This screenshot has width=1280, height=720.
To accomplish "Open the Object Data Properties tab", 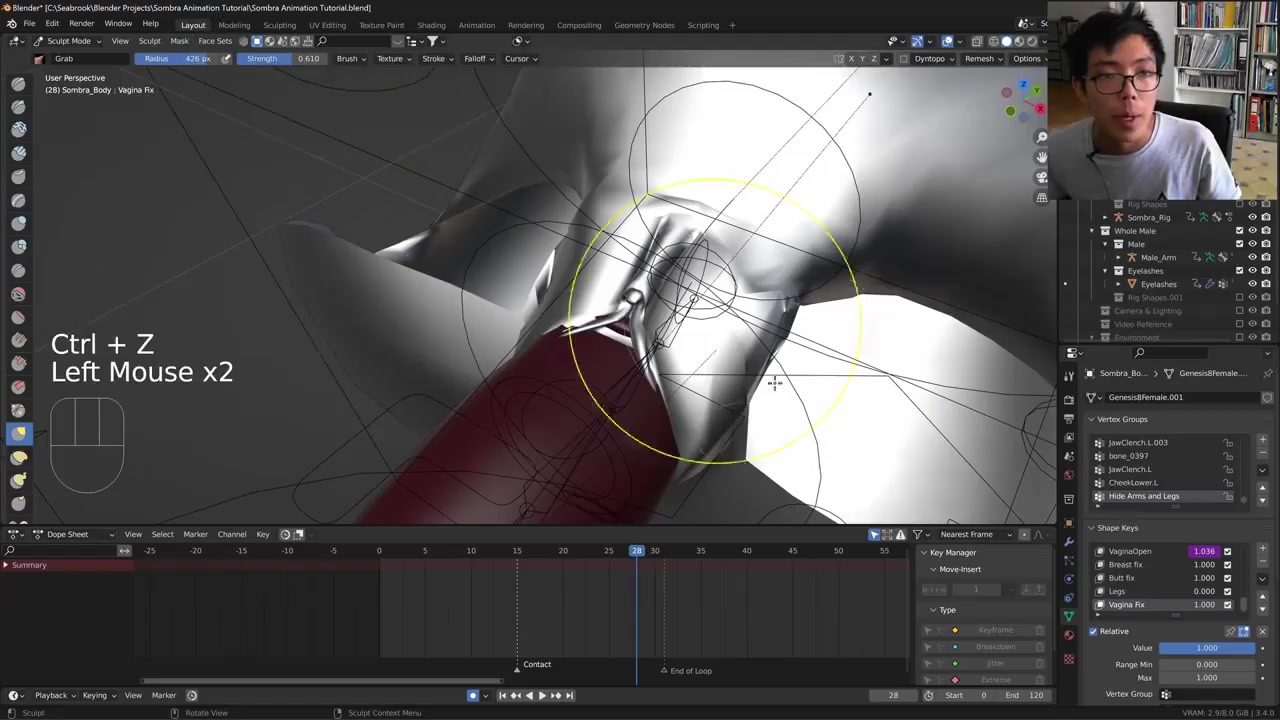I will [1069, 615].
